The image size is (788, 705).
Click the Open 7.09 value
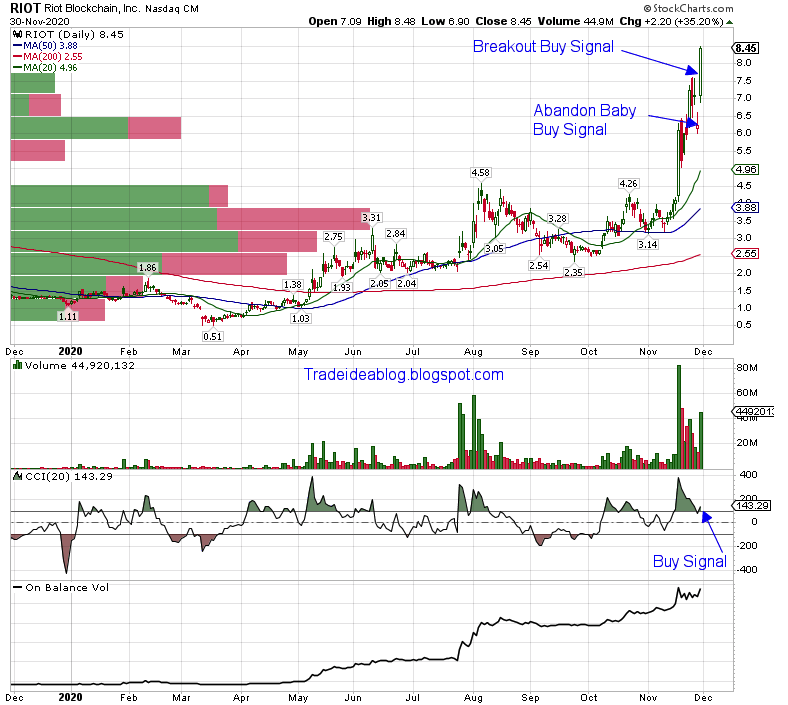click(x=335, y=22)
